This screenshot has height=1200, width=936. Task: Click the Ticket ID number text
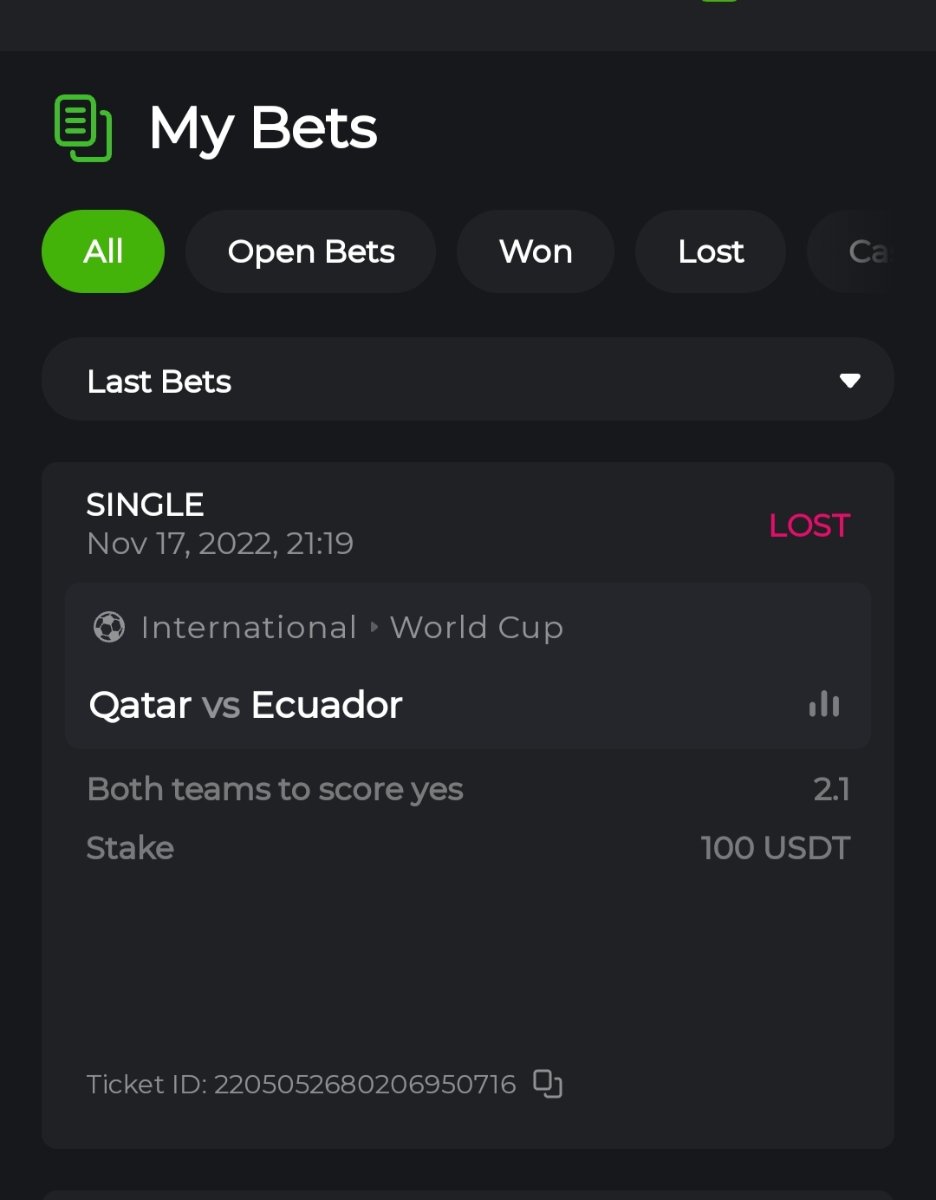click(x=364, y=1084)
